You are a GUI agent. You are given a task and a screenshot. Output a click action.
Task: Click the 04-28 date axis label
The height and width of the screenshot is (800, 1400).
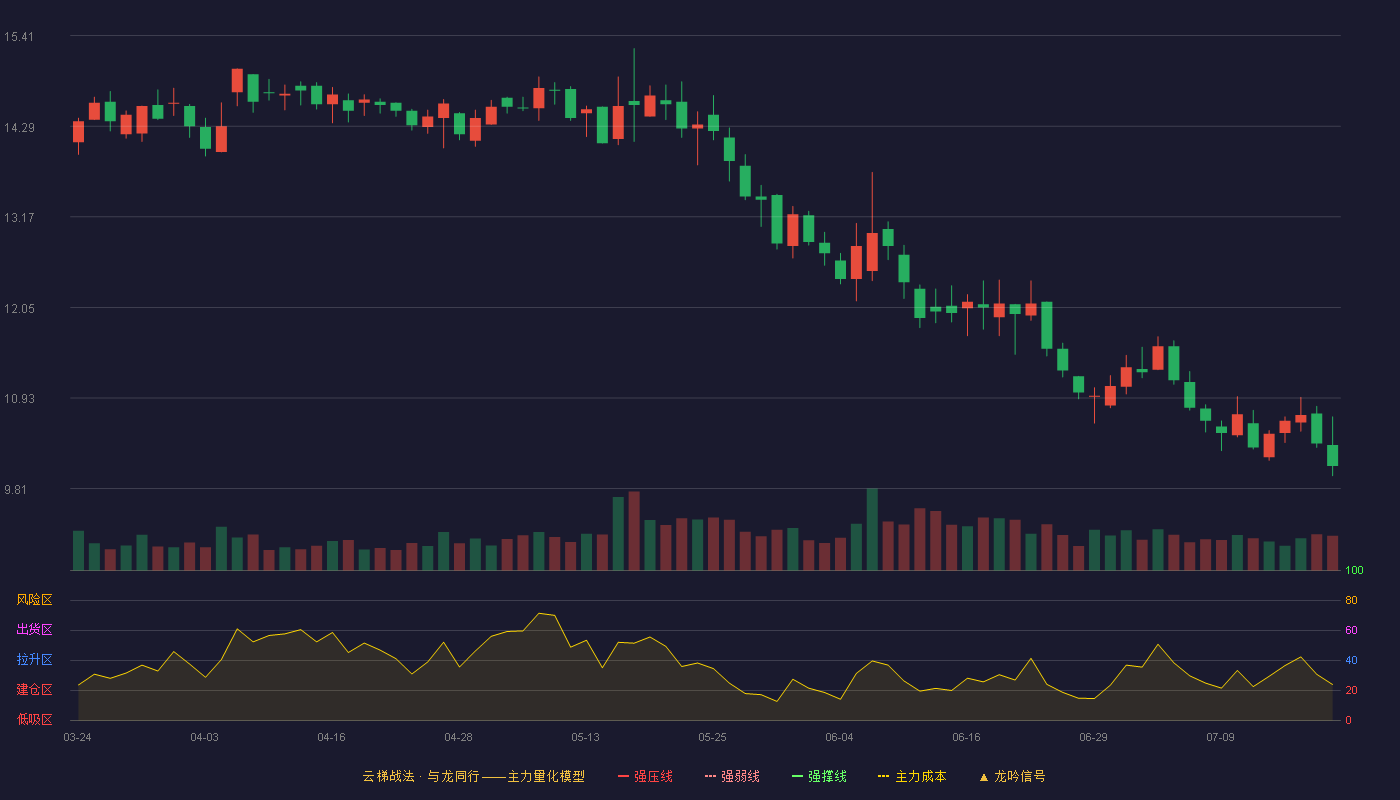point(459,737)
